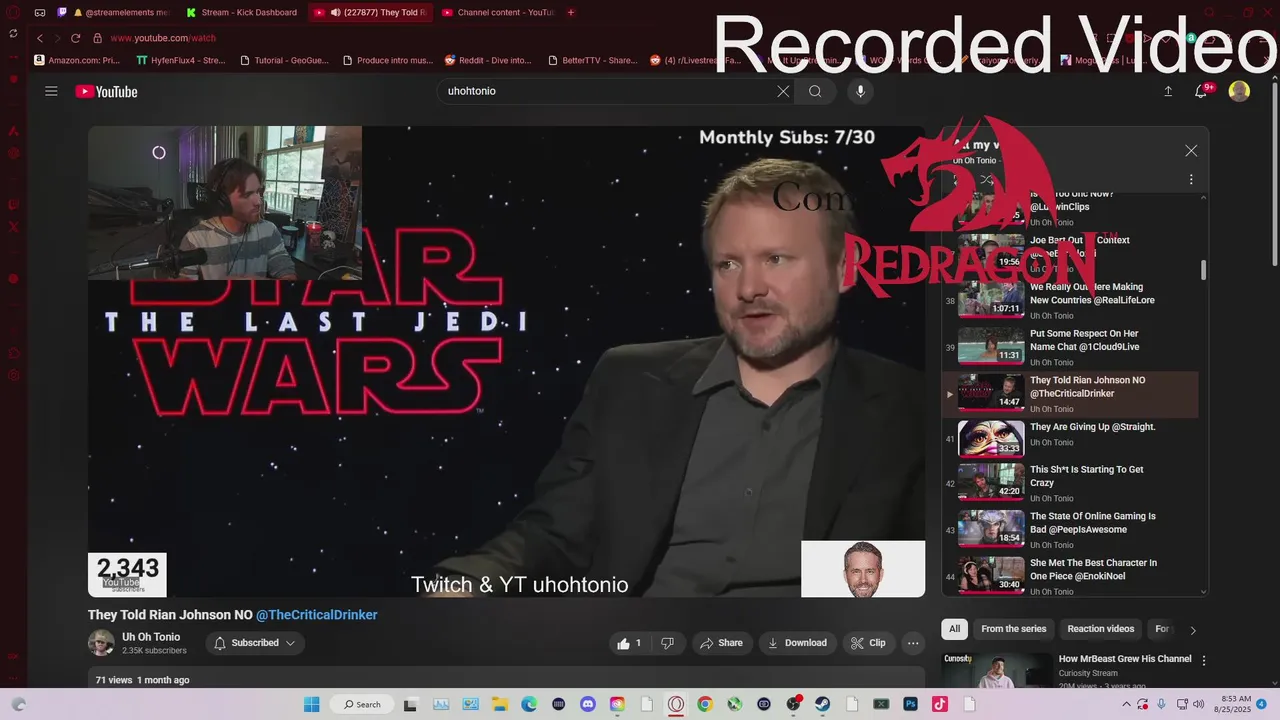Go to YouTube home via logo
The image size is (1280, 720).
click(106, 91)
